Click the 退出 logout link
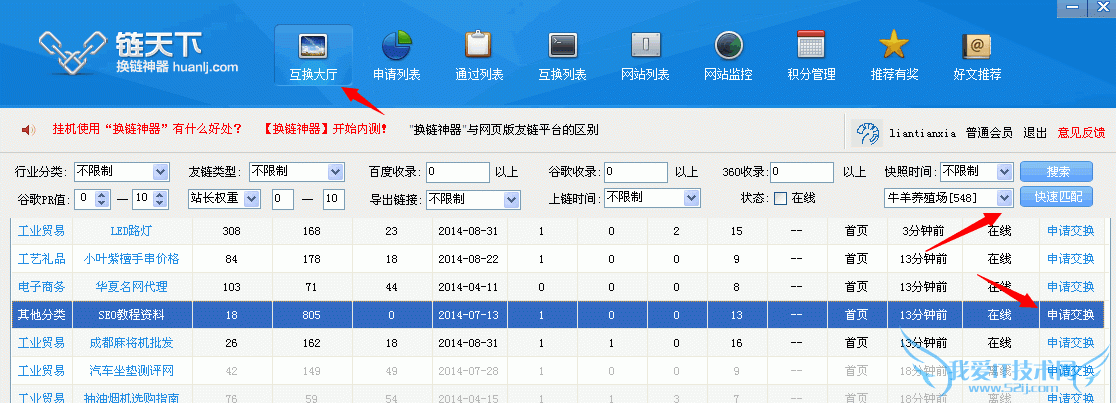This screenshot has width=1116, height=403. tap(1036, 132)
